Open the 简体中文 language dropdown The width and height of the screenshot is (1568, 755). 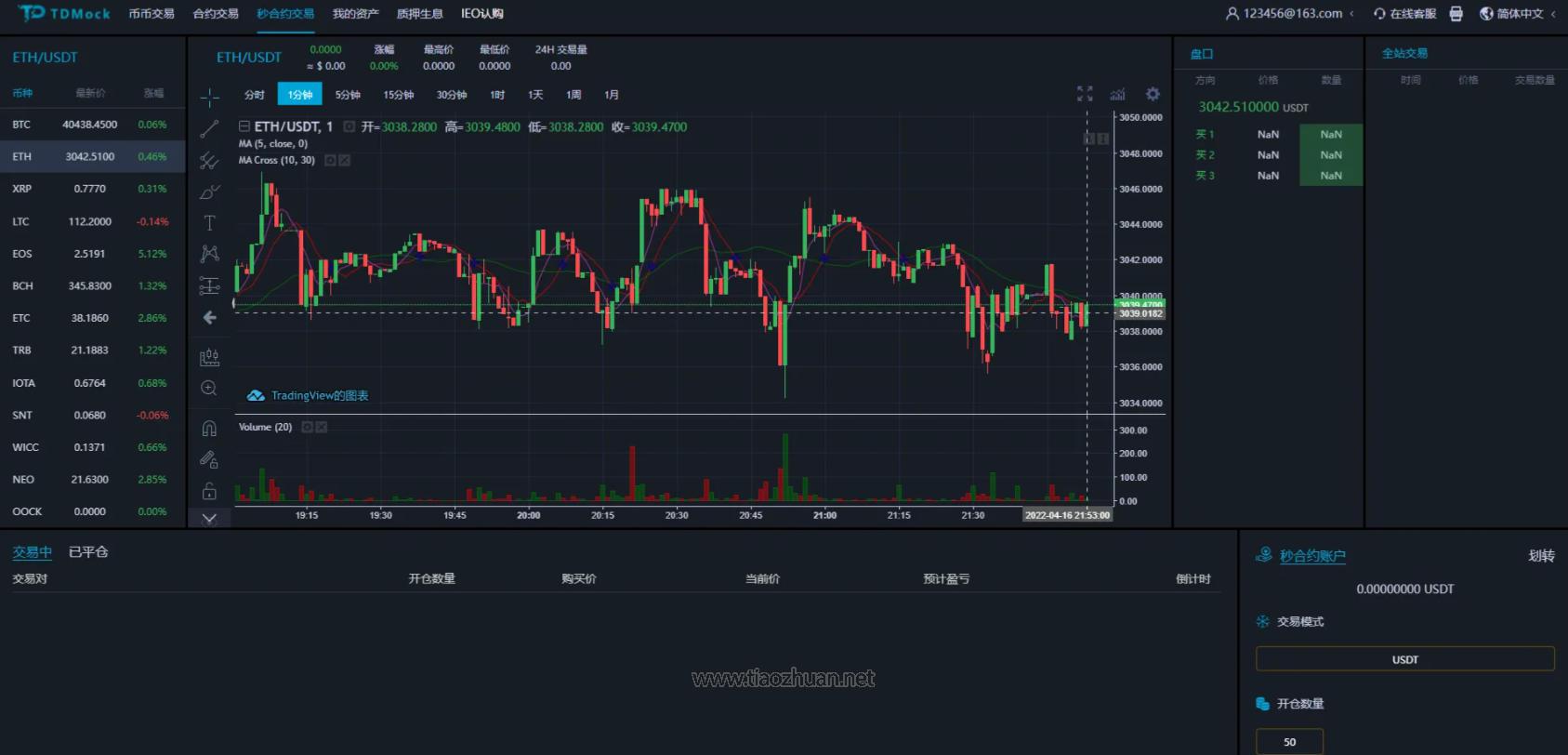1518,14
